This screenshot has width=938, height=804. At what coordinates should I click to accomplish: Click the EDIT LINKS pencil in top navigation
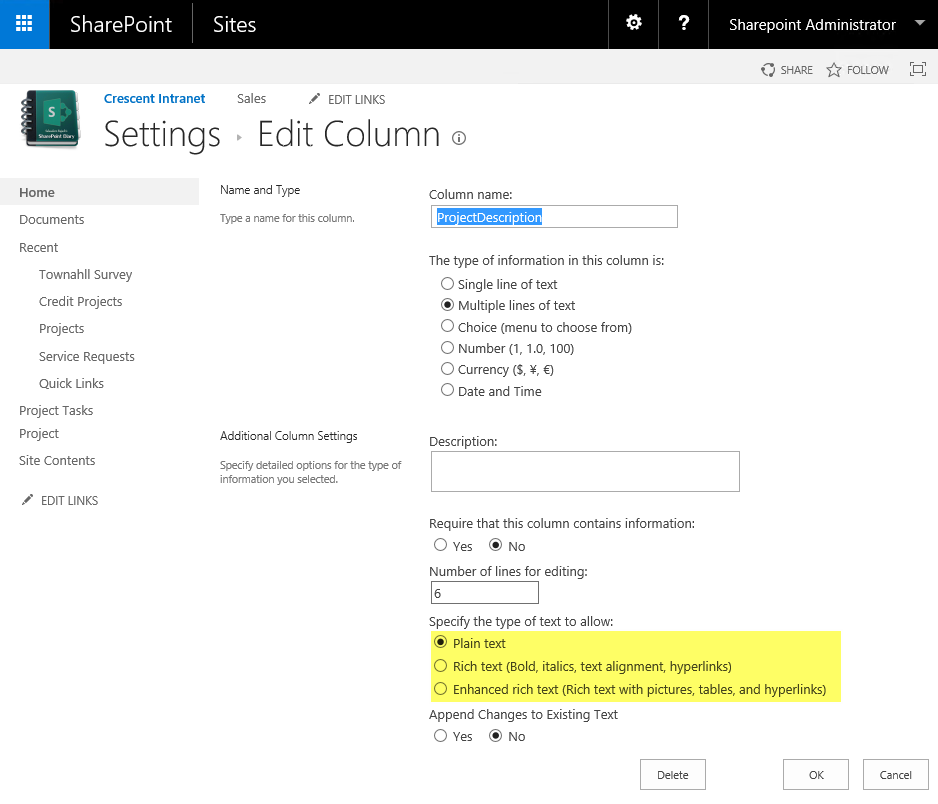[x=347, y=99]
